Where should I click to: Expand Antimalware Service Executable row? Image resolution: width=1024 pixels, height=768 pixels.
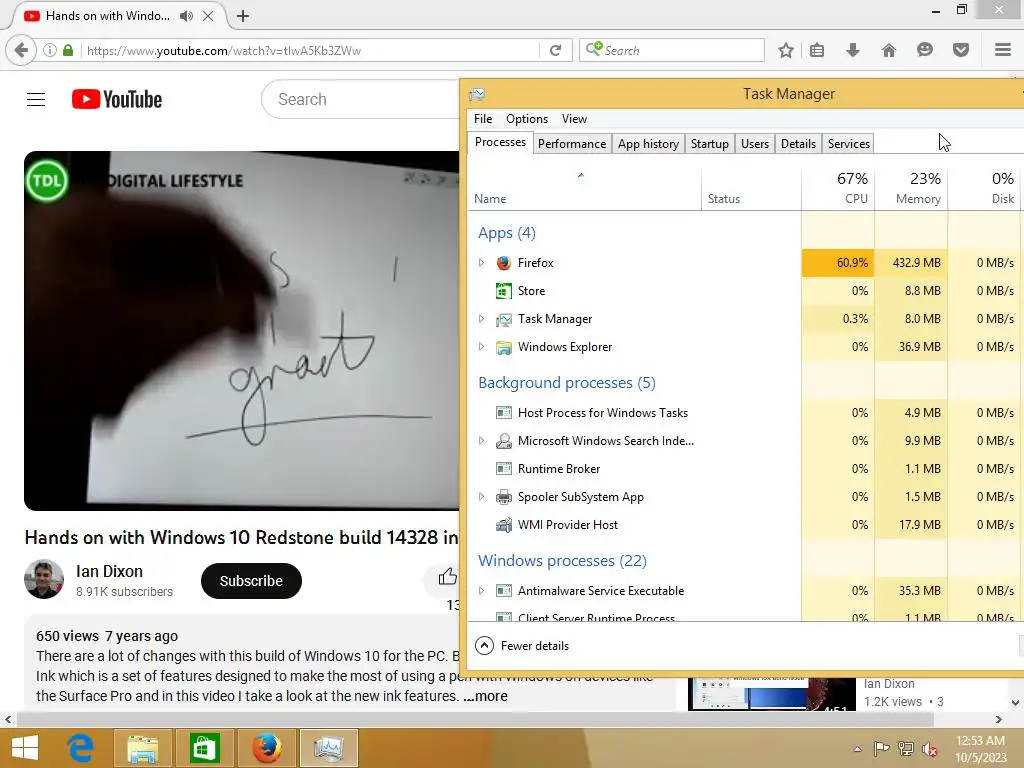pyautogui.click(x=481, y=590)
